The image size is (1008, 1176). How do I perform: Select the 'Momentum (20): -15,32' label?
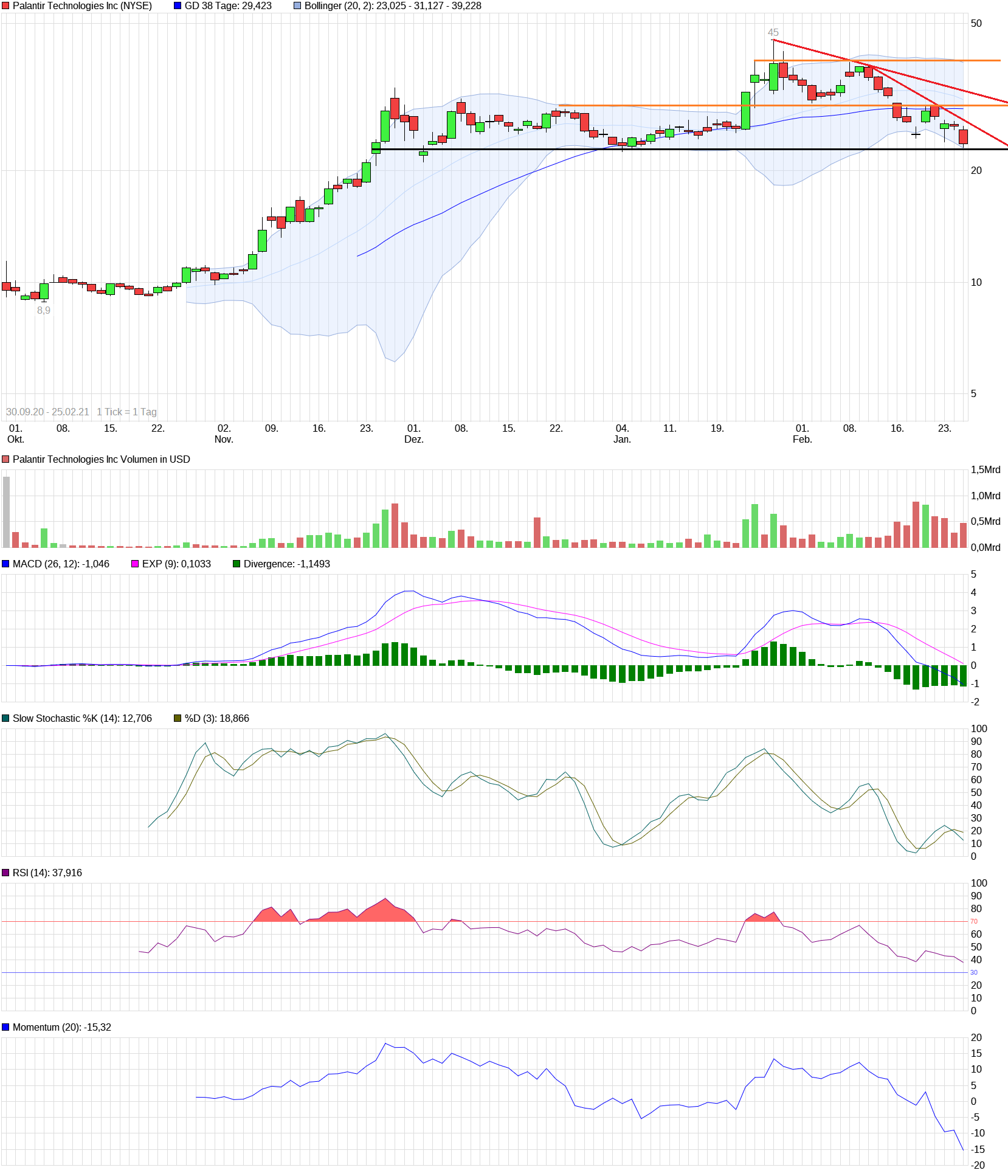[62, 1028]
